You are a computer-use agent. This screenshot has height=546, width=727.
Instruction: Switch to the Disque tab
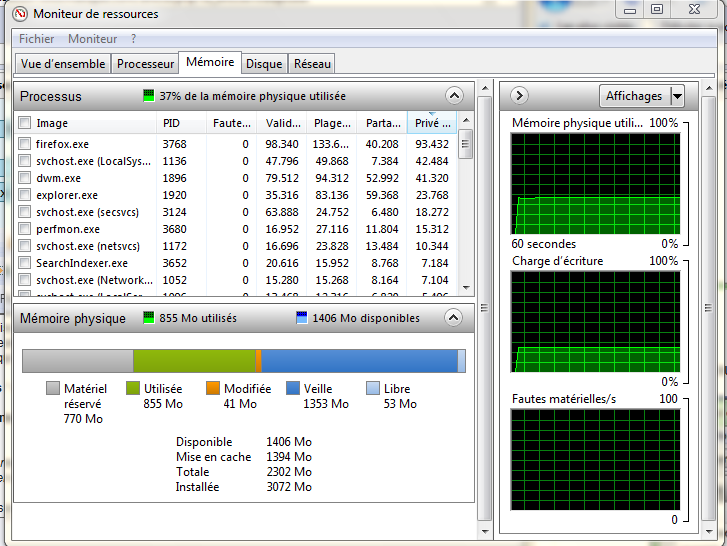264,63
